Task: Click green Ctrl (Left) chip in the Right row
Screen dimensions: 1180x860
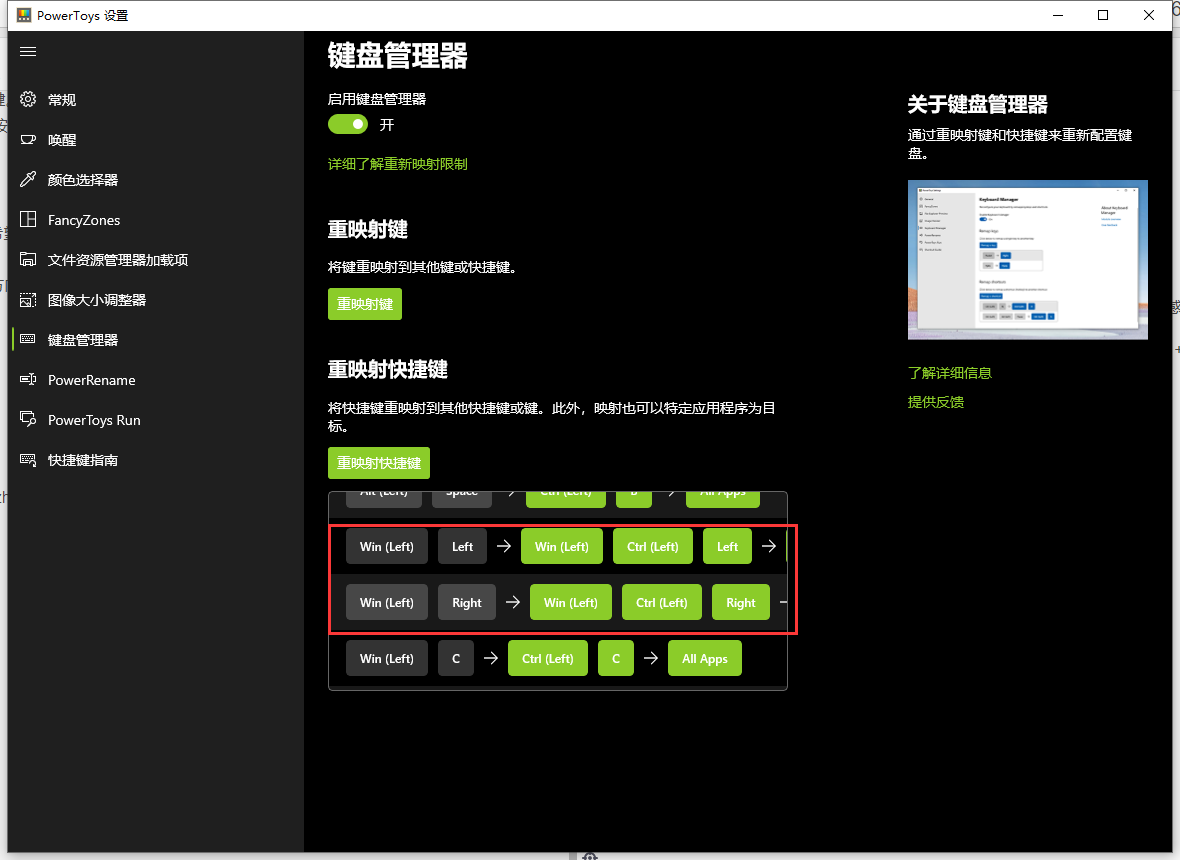Action: click(661, 602)
